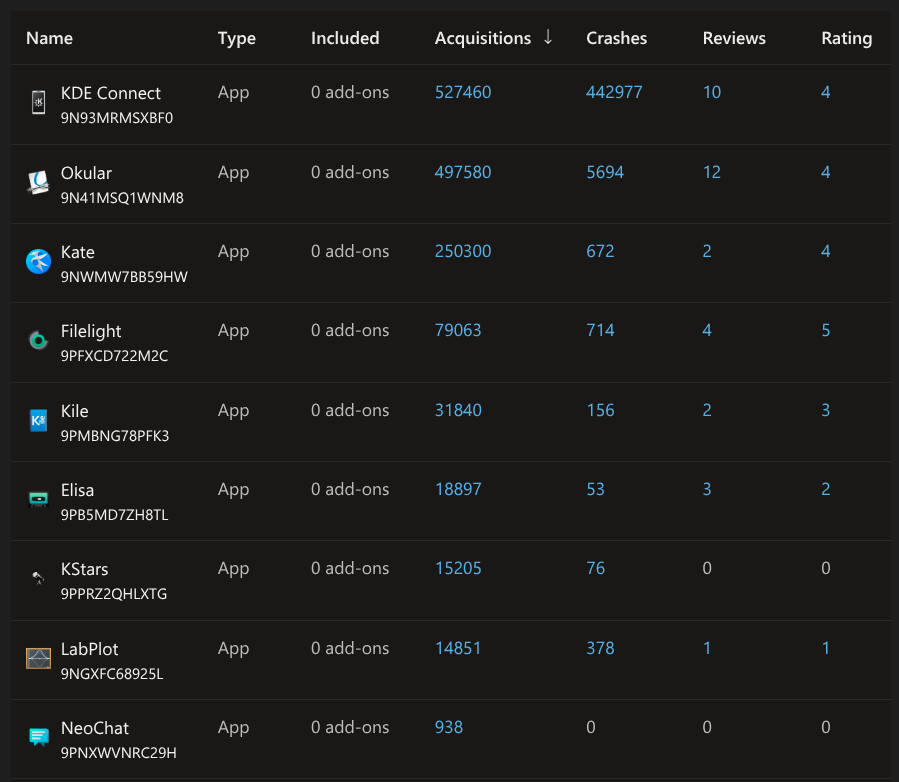The width and height of the screenshot is (899, 782).
Task: Open KDE Connect reviews count 10
Action: click(712, 92)
